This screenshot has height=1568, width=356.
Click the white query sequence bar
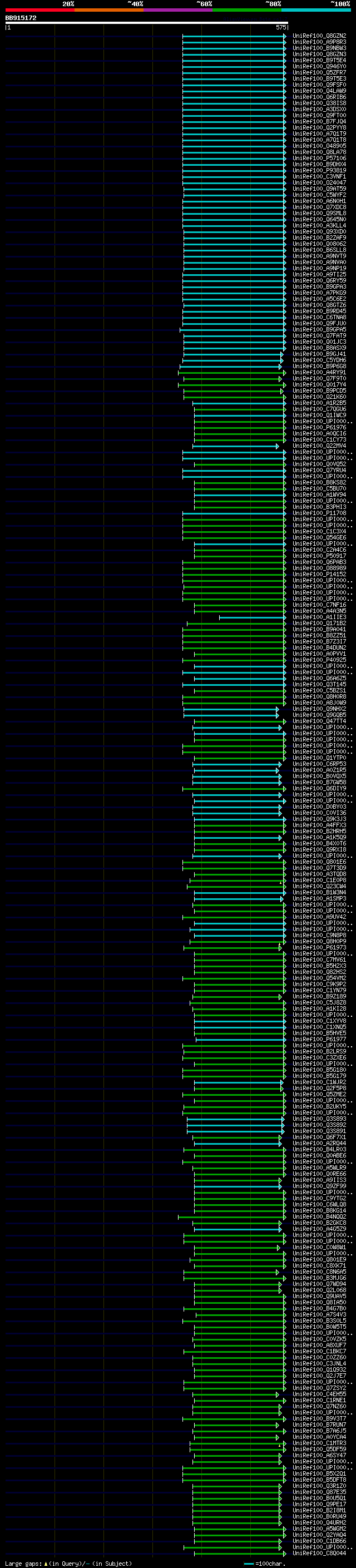(147, 22)
